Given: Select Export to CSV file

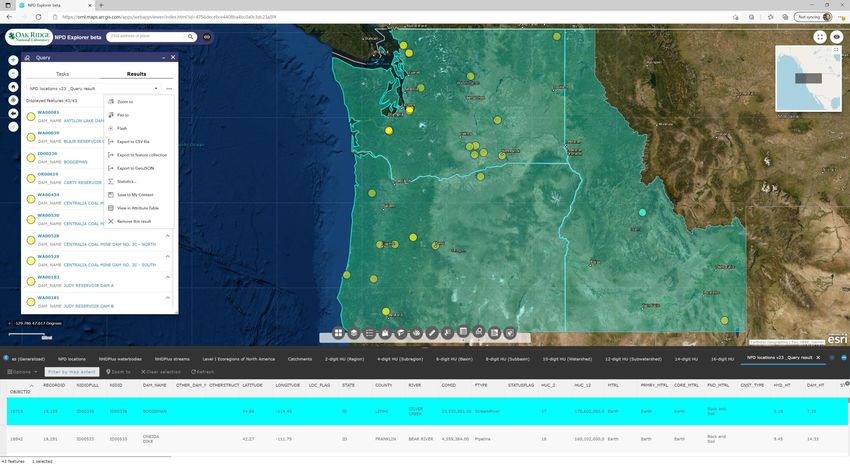Looking at the screenshot, I should click(133, 141).
